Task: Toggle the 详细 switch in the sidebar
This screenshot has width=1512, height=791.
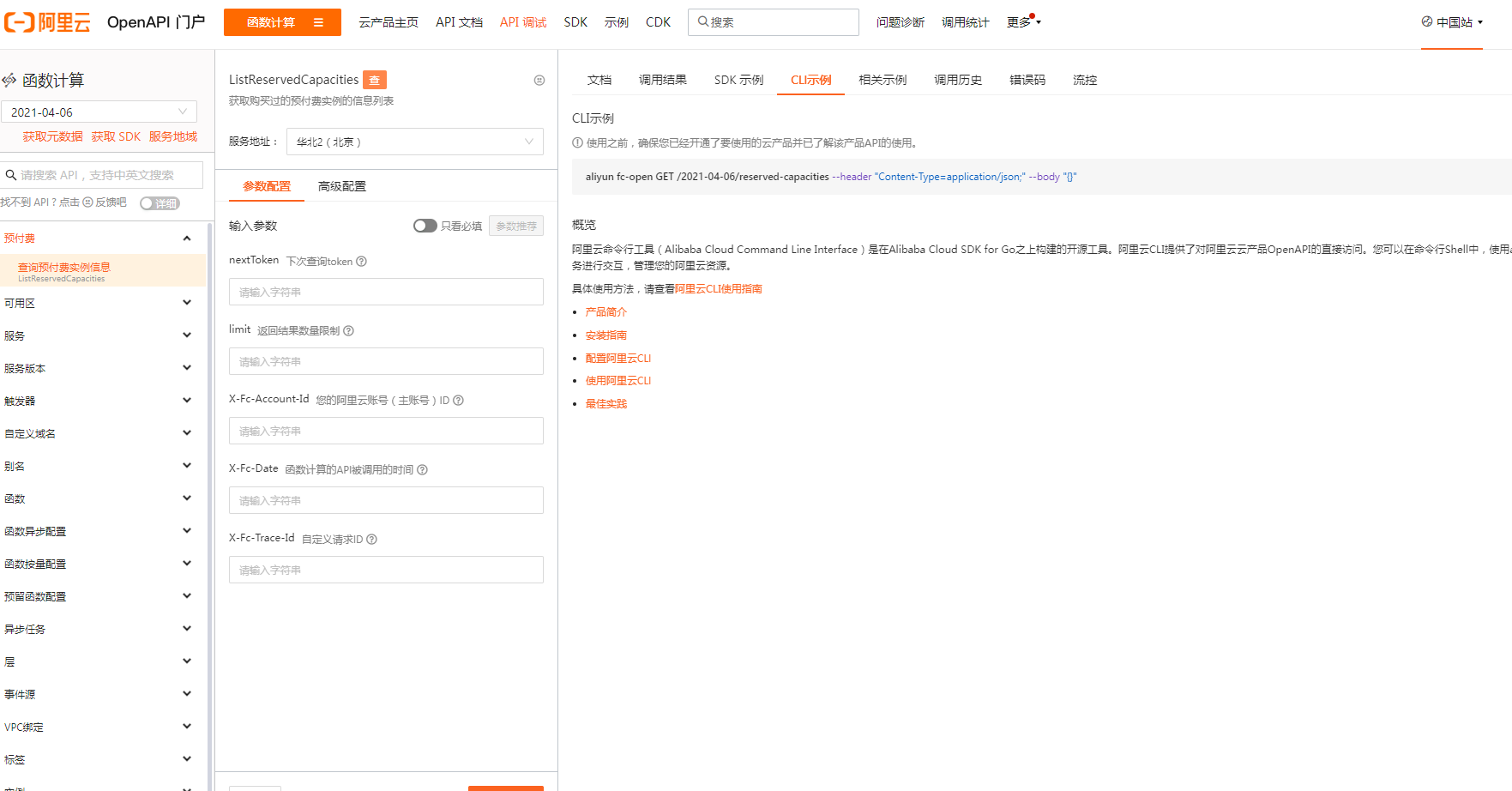Action: point(160,203)
